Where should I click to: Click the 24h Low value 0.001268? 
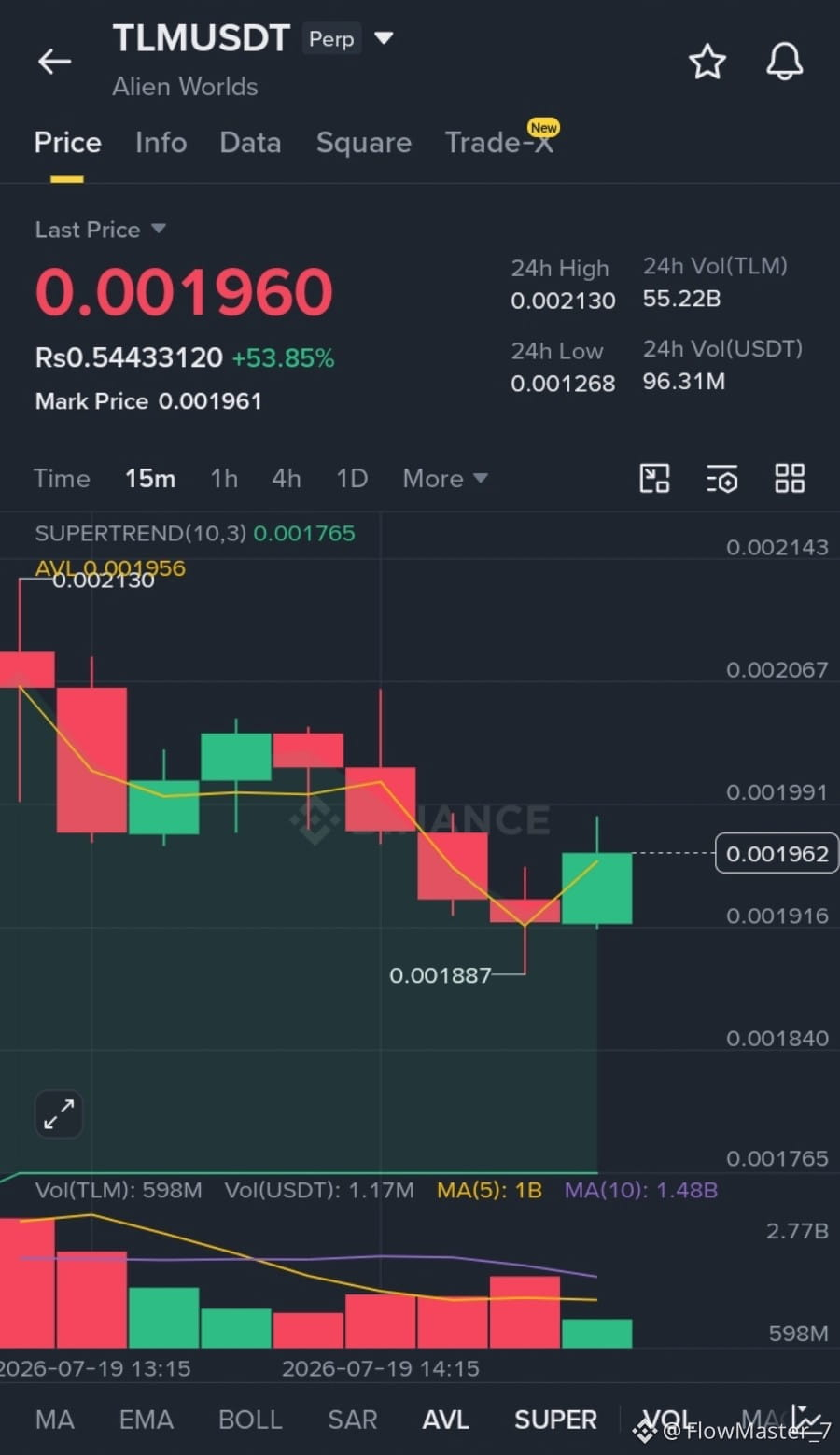coord(563,384)
